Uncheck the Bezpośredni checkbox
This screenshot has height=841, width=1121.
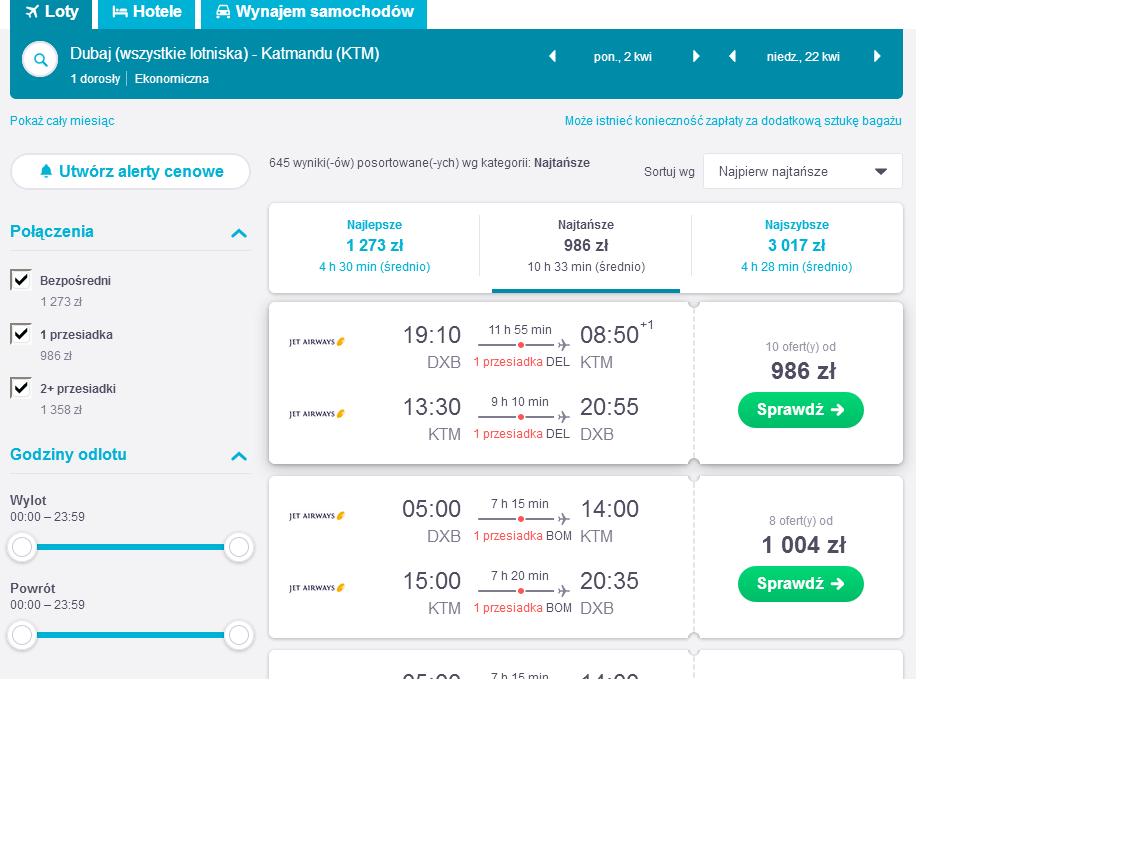(21, 280)
